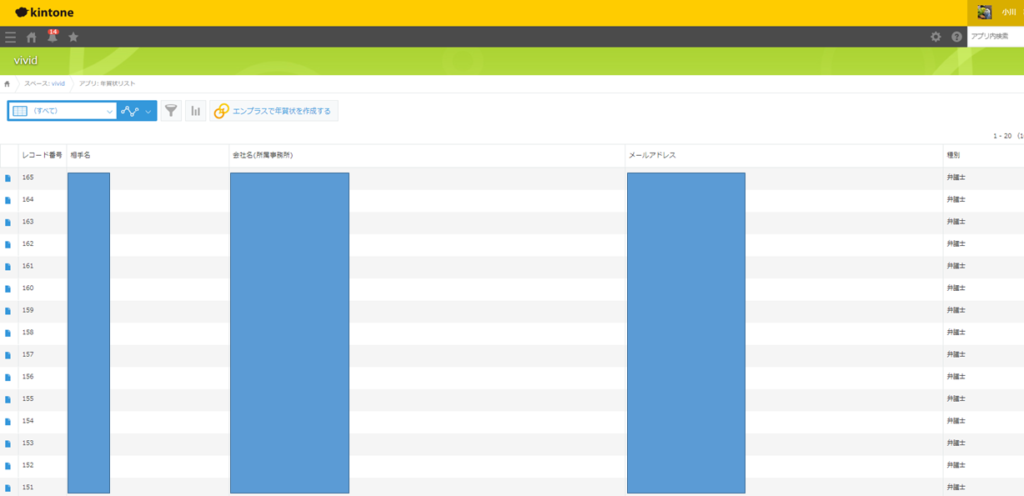This screenshot has width=1024, height=496.
Task: Click the アプリ内検索 search field
Action: click(995, 37)
